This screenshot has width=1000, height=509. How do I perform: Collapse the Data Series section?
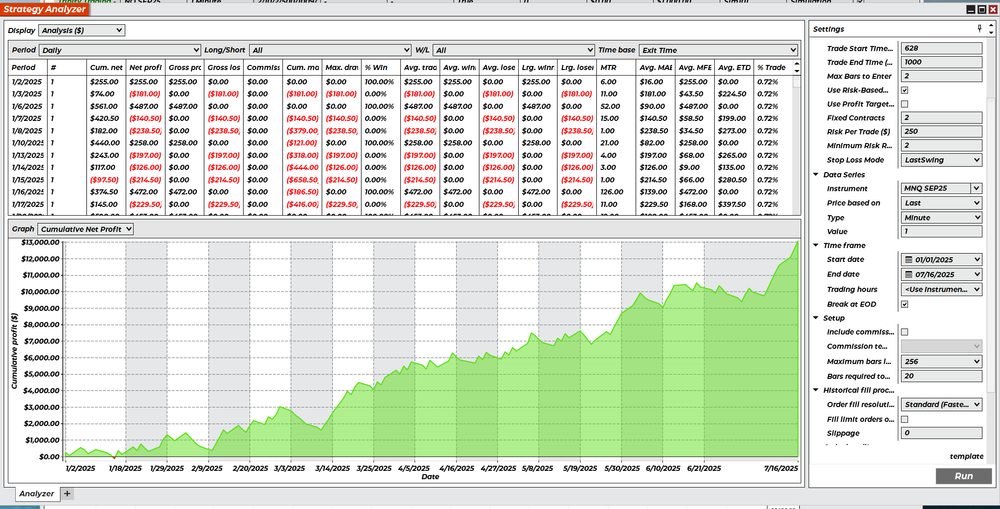tap(816, 175)
